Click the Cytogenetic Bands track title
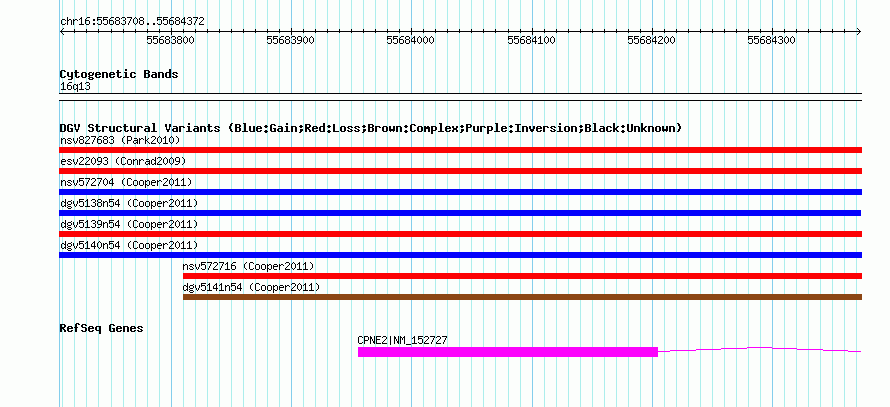 pyautogui.click(x=119, y=74)
